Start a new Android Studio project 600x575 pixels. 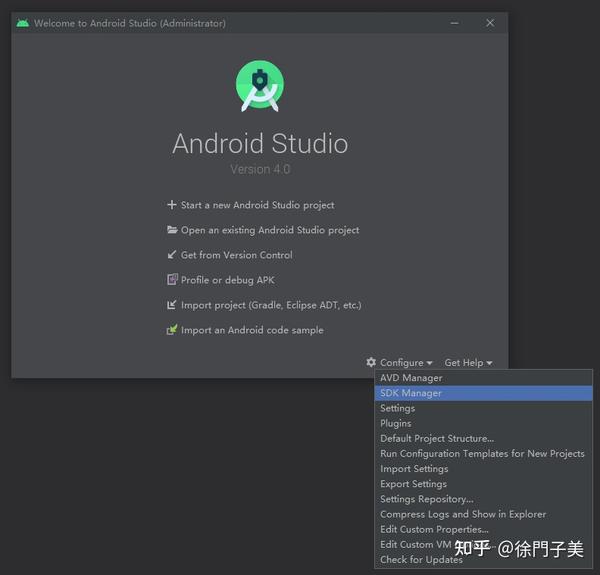pos(257,205)
